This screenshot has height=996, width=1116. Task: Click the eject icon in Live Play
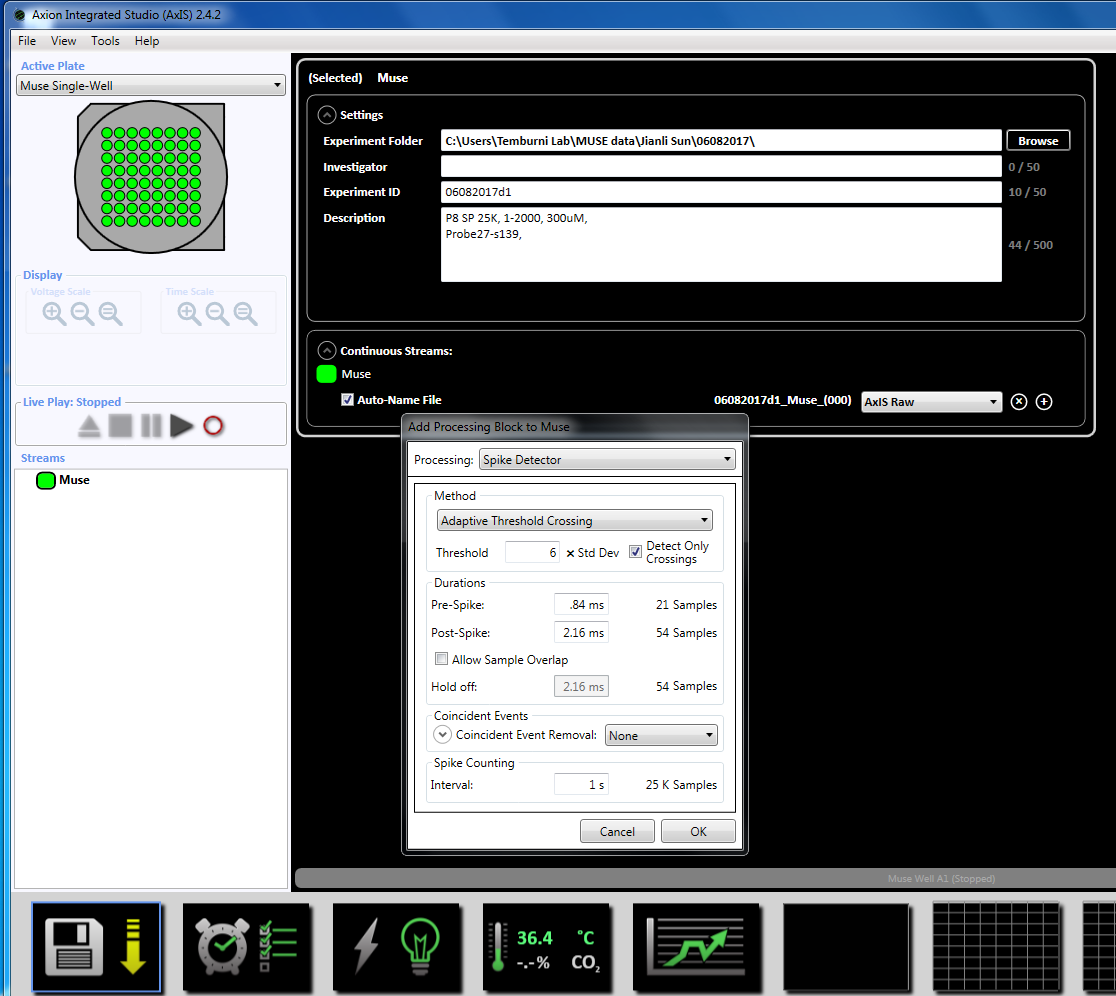click(90, 426)
